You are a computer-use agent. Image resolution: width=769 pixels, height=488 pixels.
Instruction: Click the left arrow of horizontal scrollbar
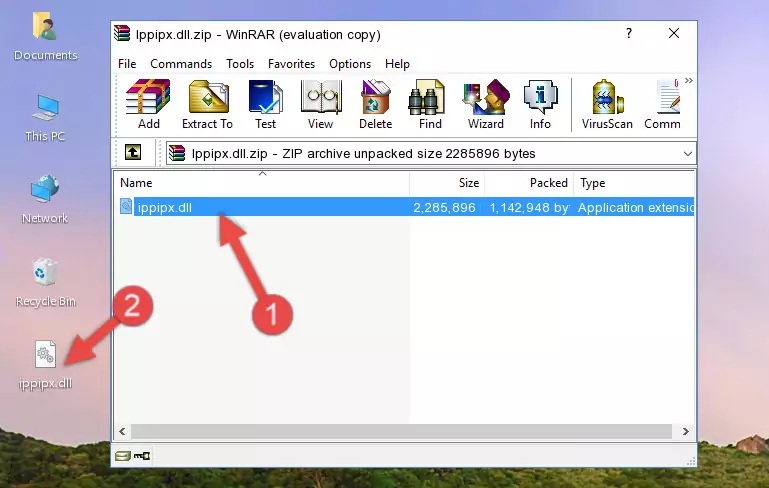click(123, 432)
